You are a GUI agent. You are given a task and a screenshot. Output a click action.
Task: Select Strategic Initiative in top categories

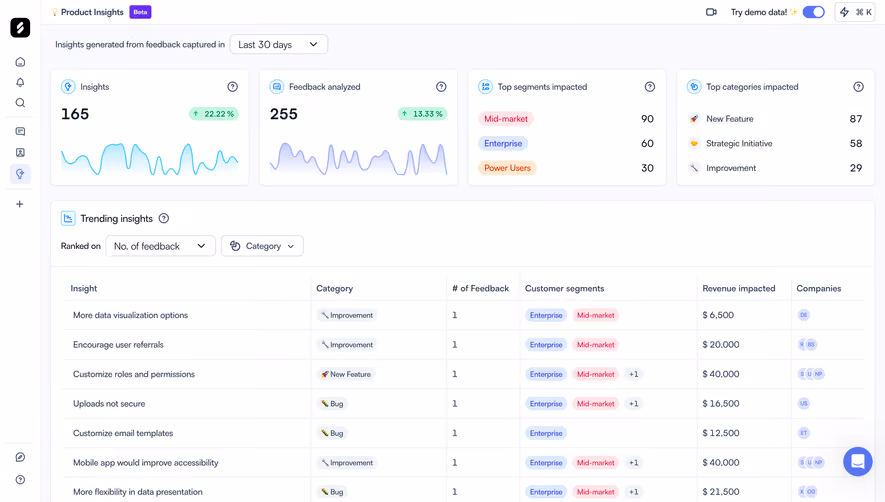coord(739,143)
